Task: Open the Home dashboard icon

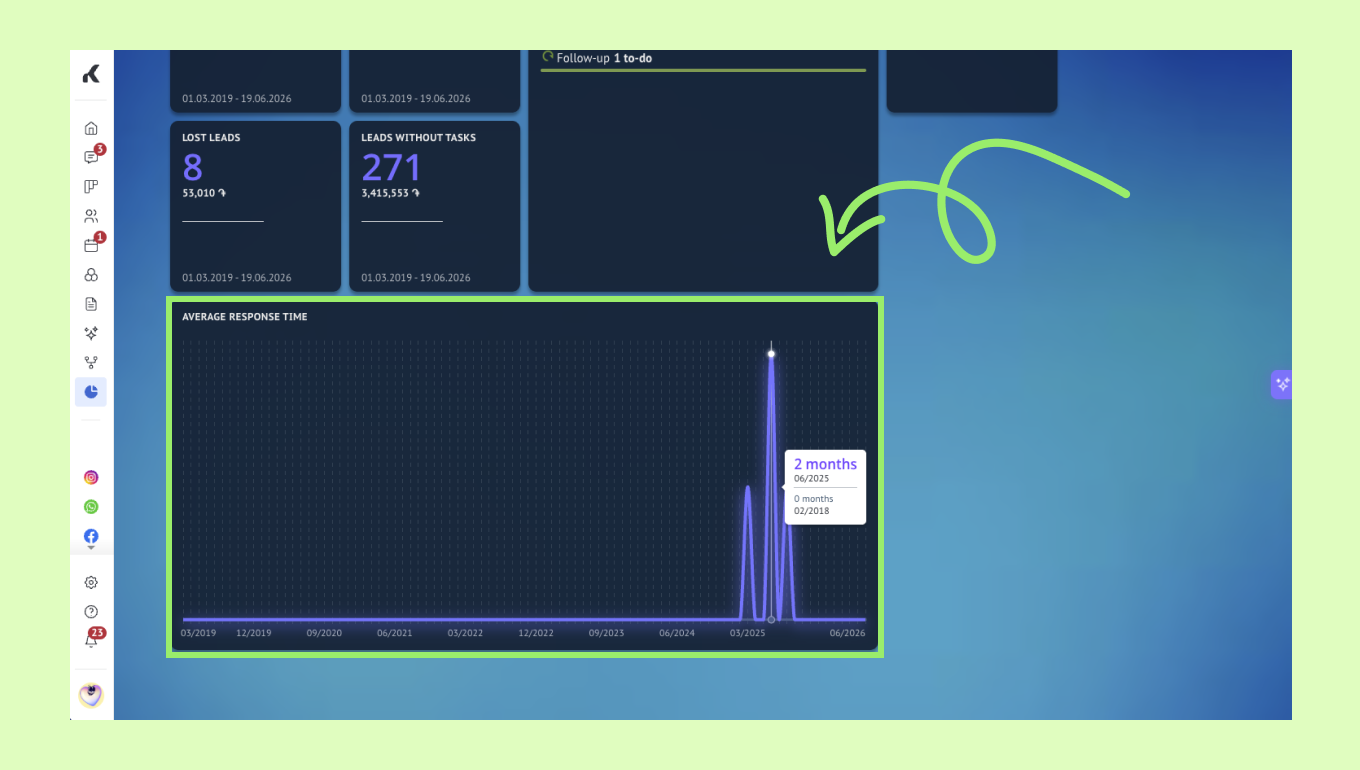Action: tap(91, 128)
